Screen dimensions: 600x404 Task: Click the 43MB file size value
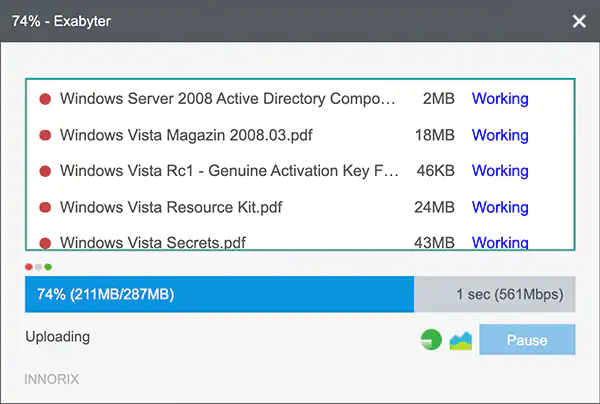click(x=434, y=243)
